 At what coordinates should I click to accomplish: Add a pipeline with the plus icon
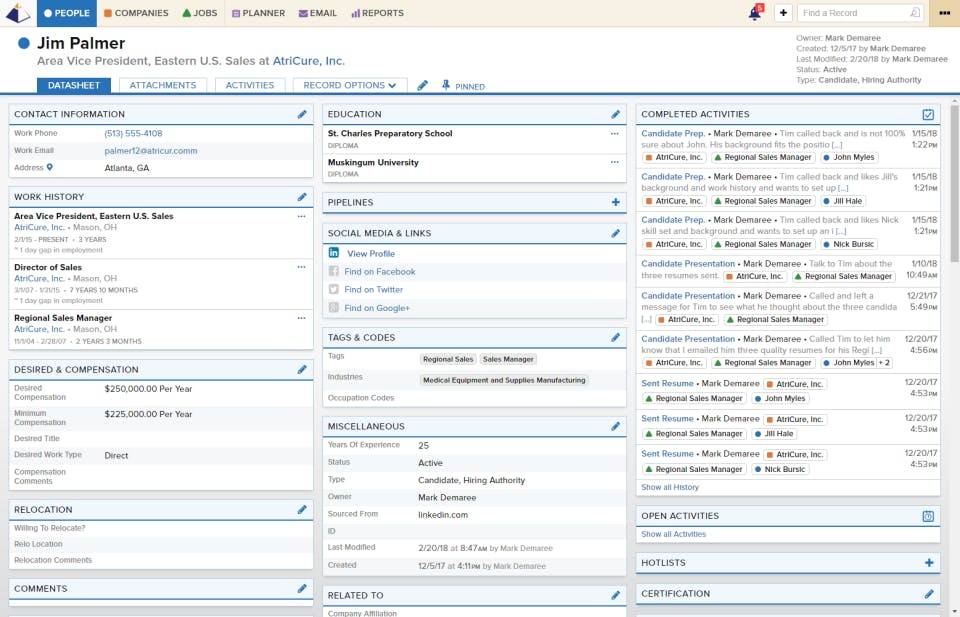[x=615, y=202]
